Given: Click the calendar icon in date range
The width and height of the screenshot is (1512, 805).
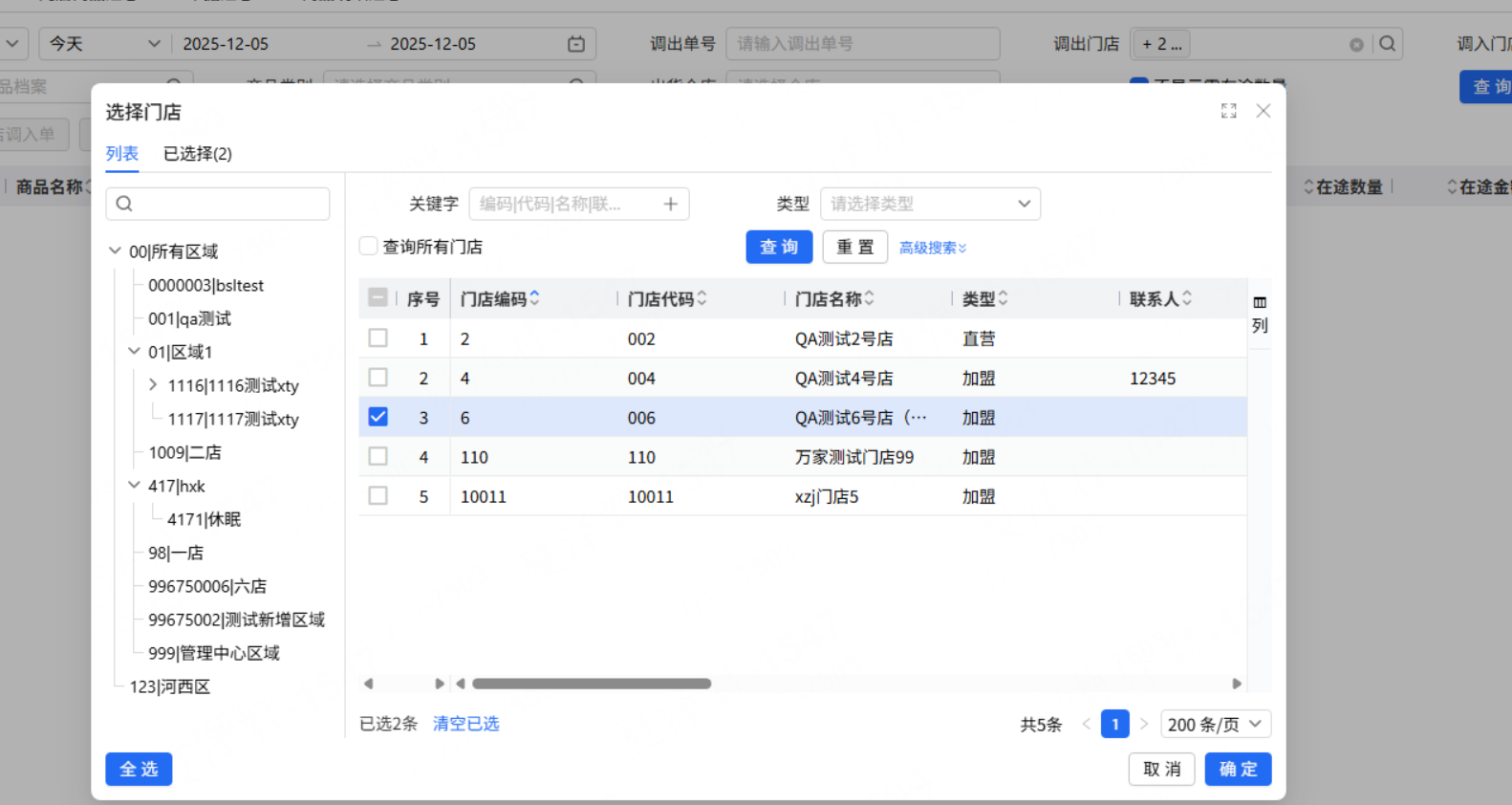Looking at the screenshot, I should click(x=575, y=44).
